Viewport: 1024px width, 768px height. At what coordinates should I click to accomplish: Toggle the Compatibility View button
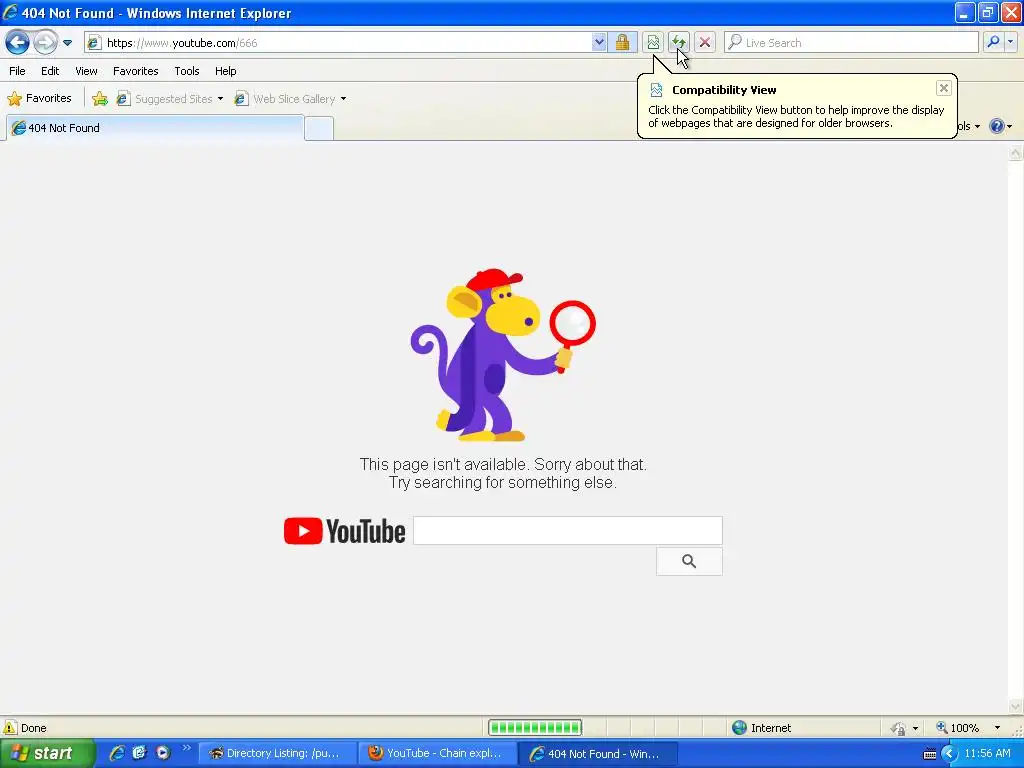click(x=653, y=43)
